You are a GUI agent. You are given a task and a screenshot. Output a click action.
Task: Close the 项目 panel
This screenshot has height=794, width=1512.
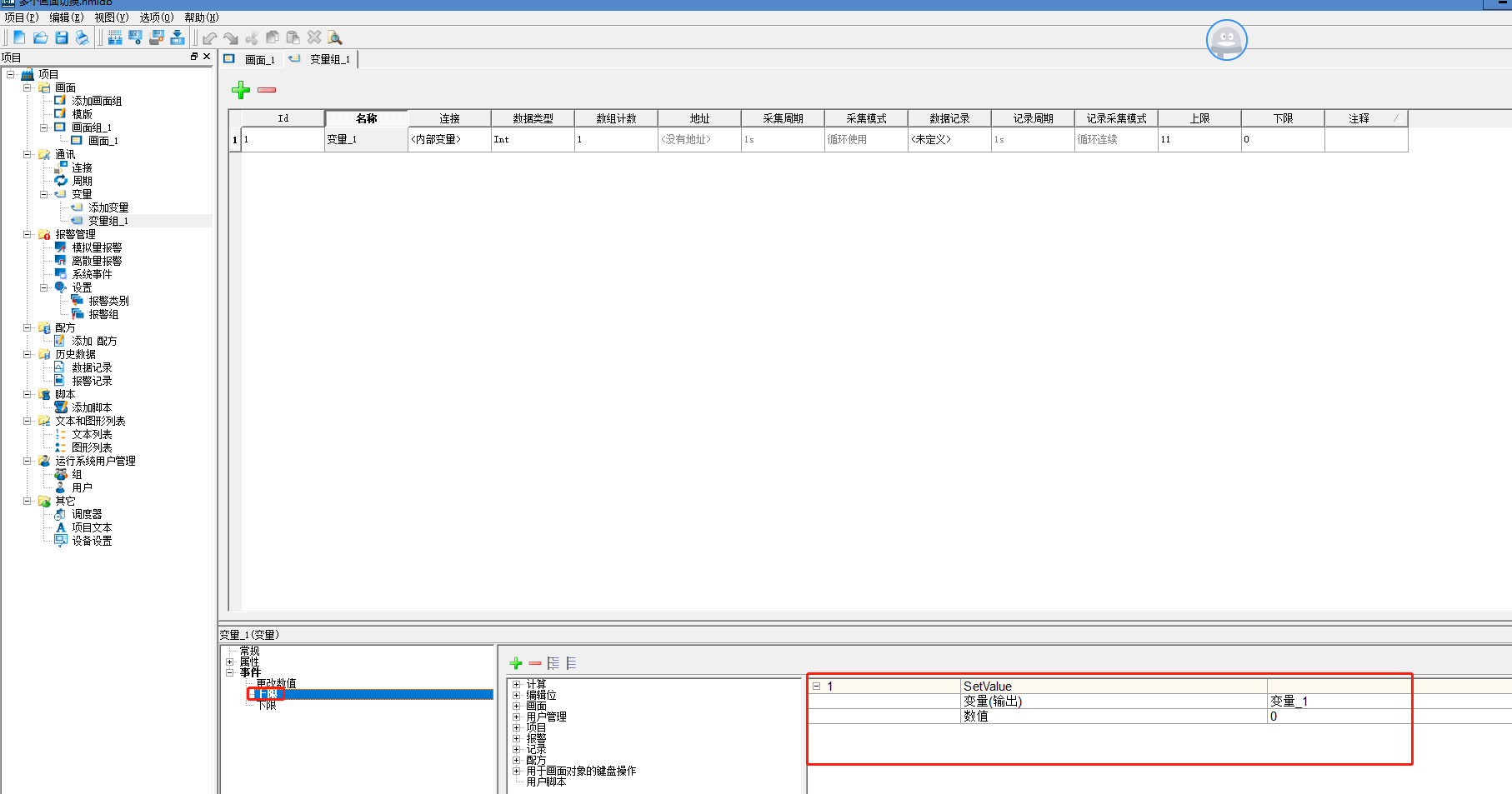point(207,57)
